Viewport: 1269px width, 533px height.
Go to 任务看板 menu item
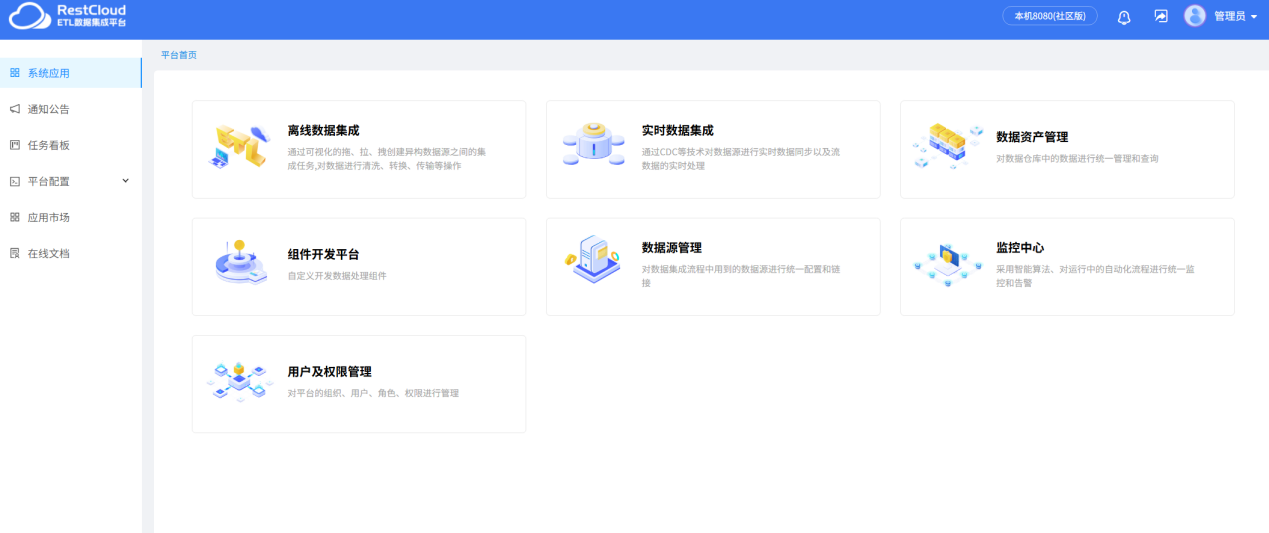click(71, 145)
